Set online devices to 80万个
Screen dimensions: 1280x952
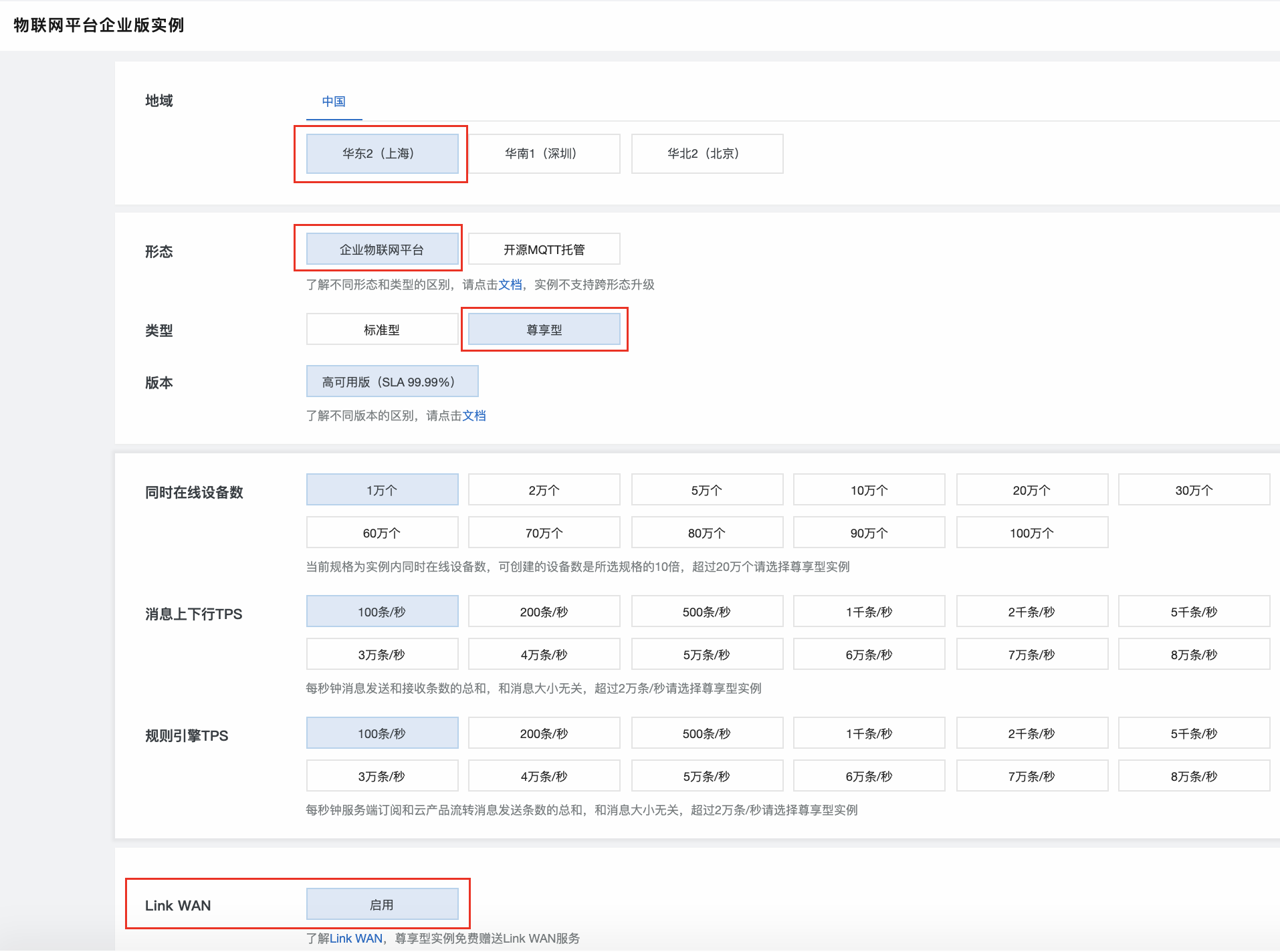pos(707,533)
